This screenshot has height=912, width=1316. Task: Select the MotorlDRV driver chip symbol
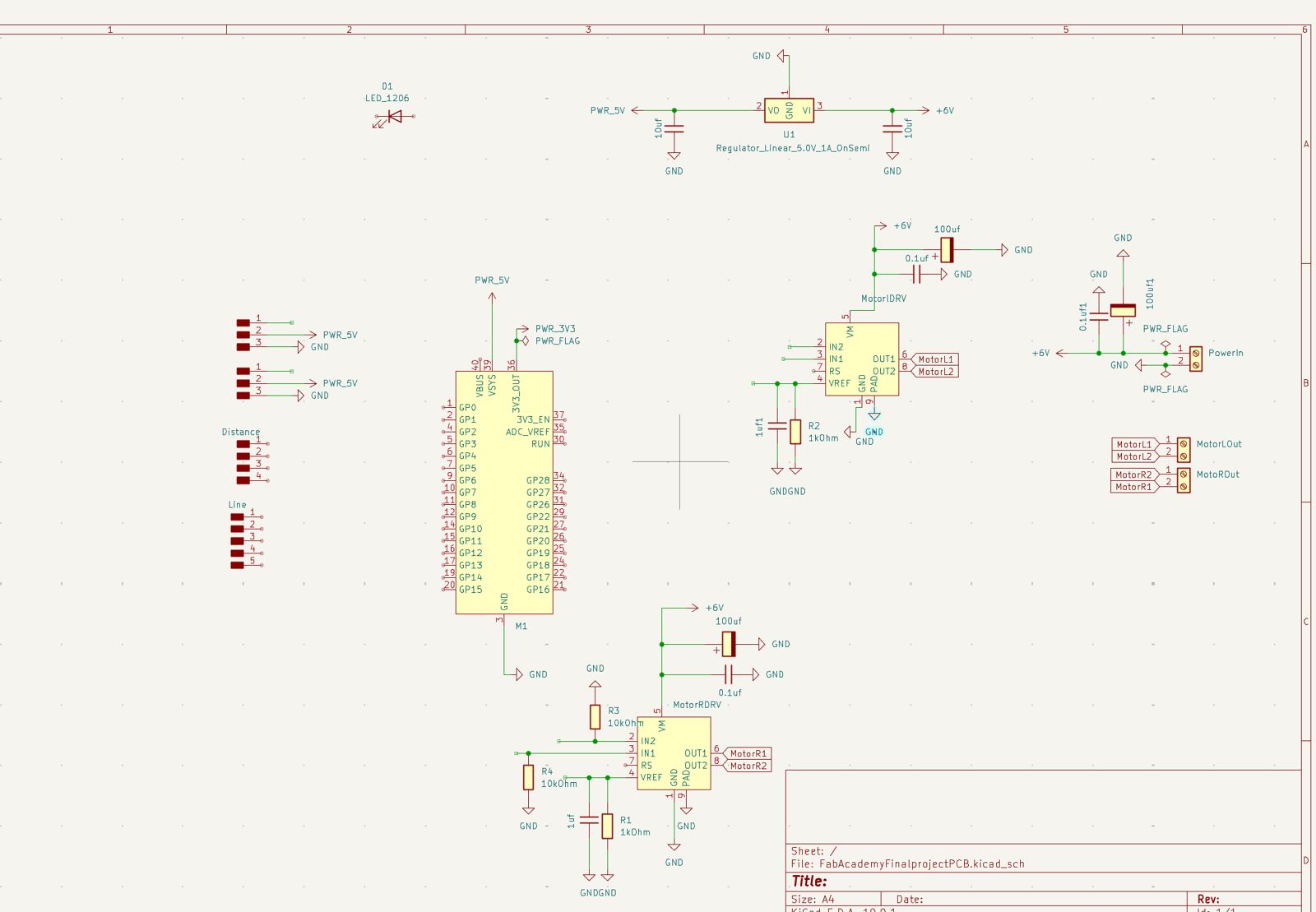pyautogui.click(x=862, y=359)
